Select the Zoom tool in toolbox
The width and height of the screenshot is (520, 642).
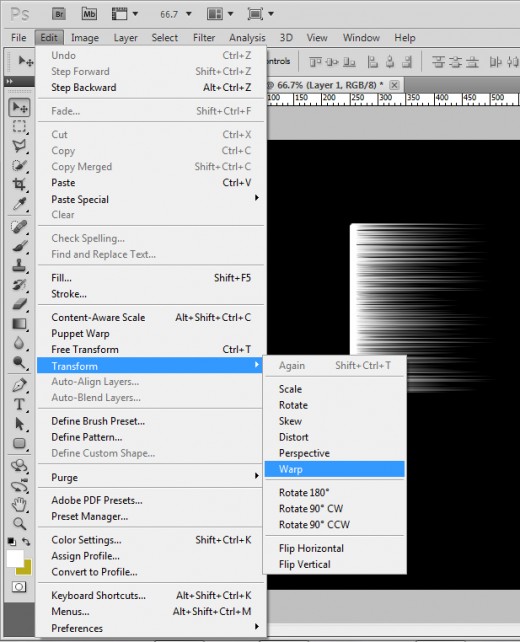[x=19, y=523]
